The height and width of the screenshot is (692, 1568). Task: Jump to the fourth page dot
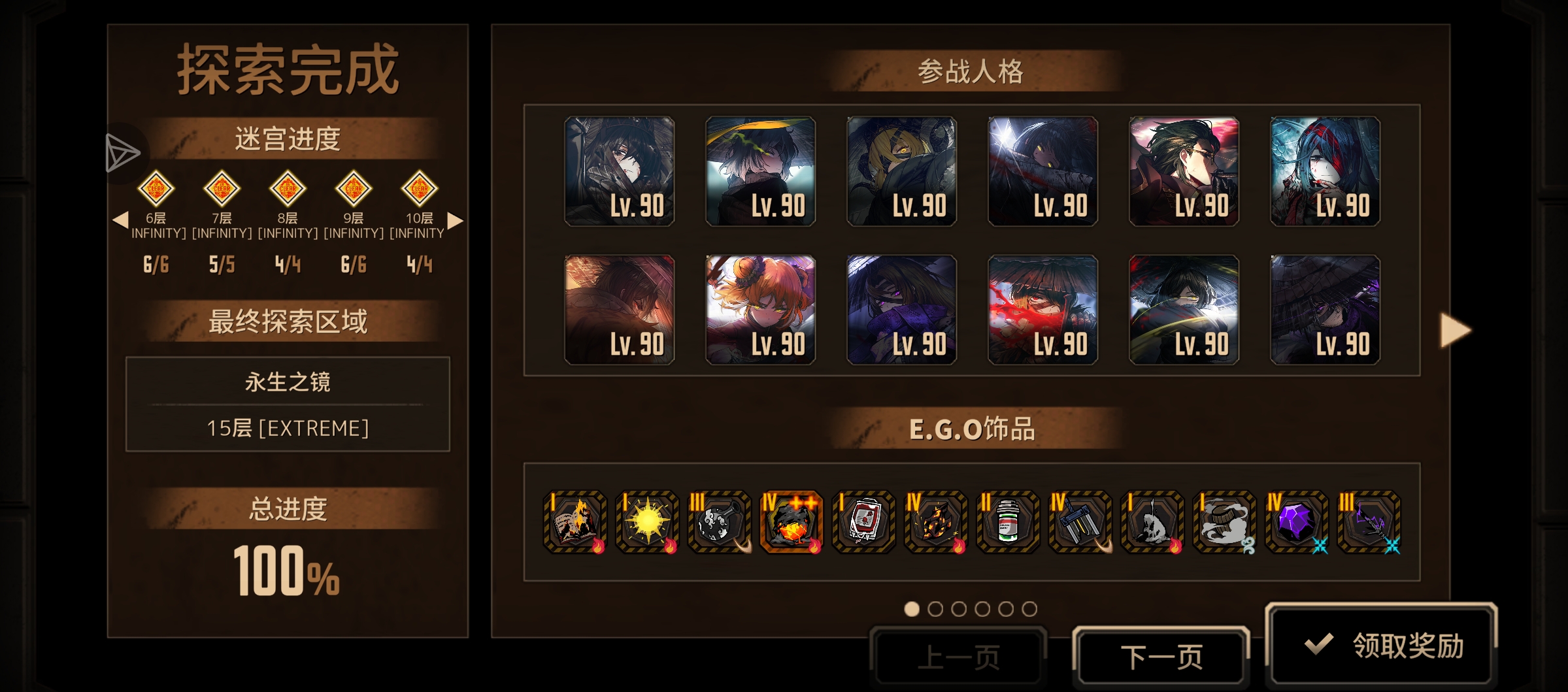click(982, 609)
